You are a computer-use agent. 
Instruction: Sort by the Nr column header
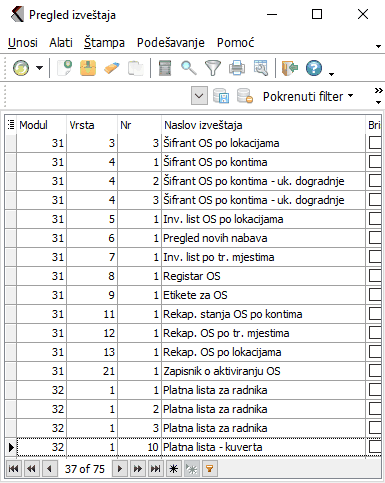tap(140, 125)
